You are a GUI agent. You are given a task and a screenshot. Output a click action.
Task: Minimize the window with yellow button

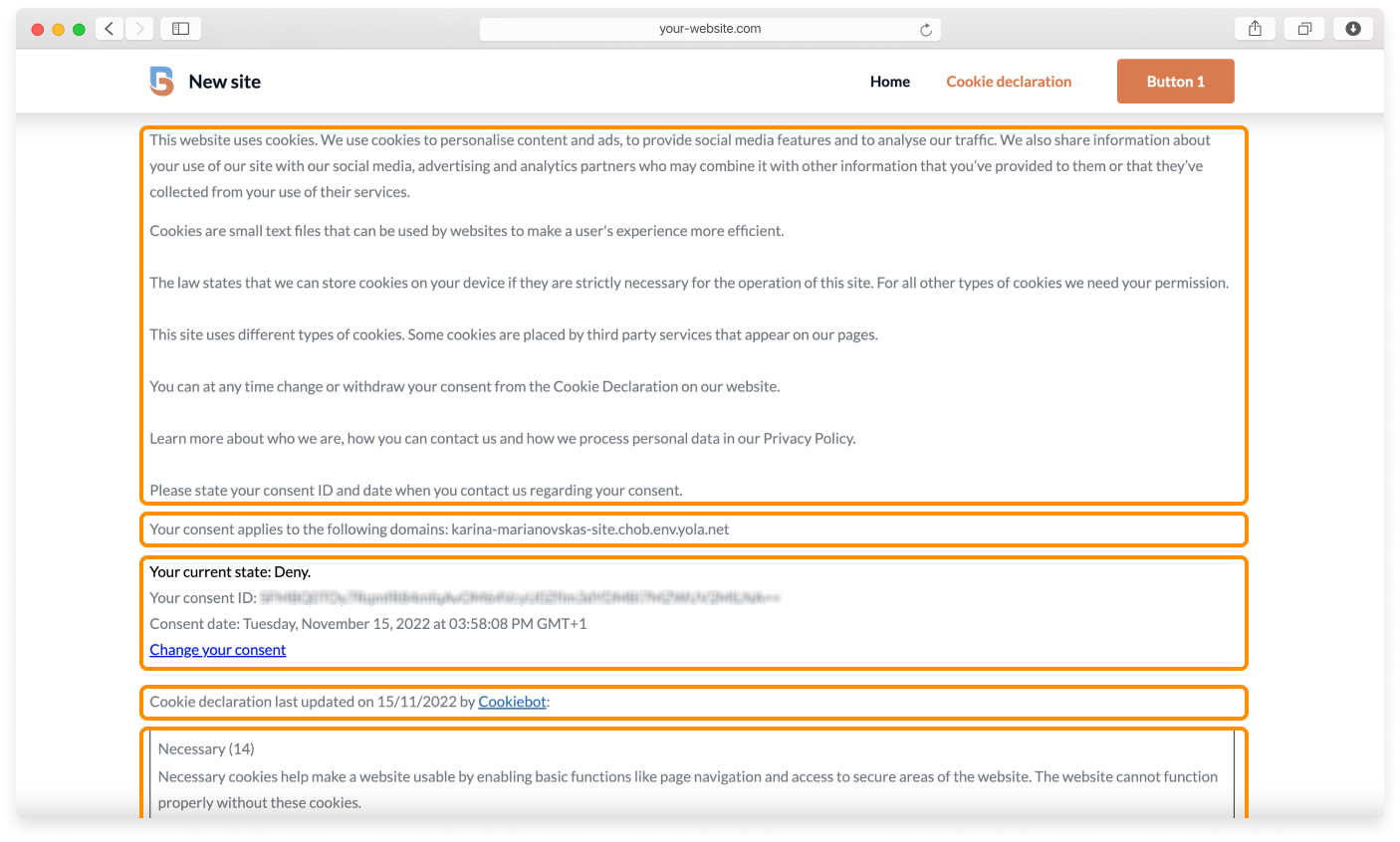click(x=58, y=29)
